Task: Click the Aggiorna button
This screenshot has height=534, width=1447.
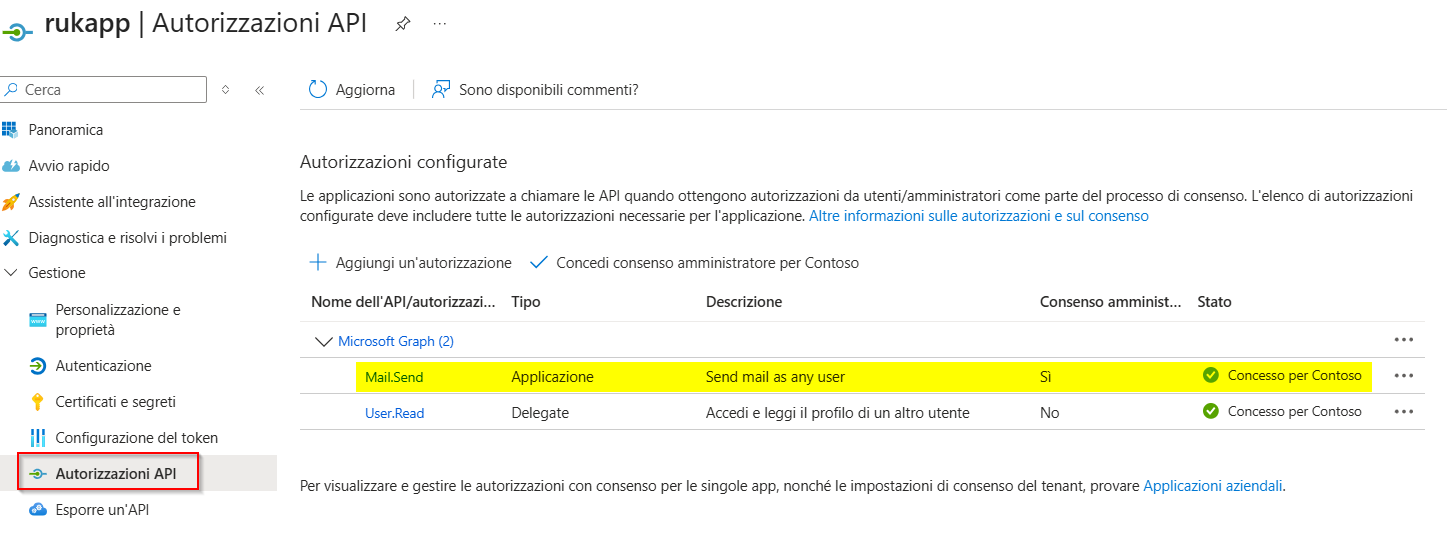Action: pos(352,89)
